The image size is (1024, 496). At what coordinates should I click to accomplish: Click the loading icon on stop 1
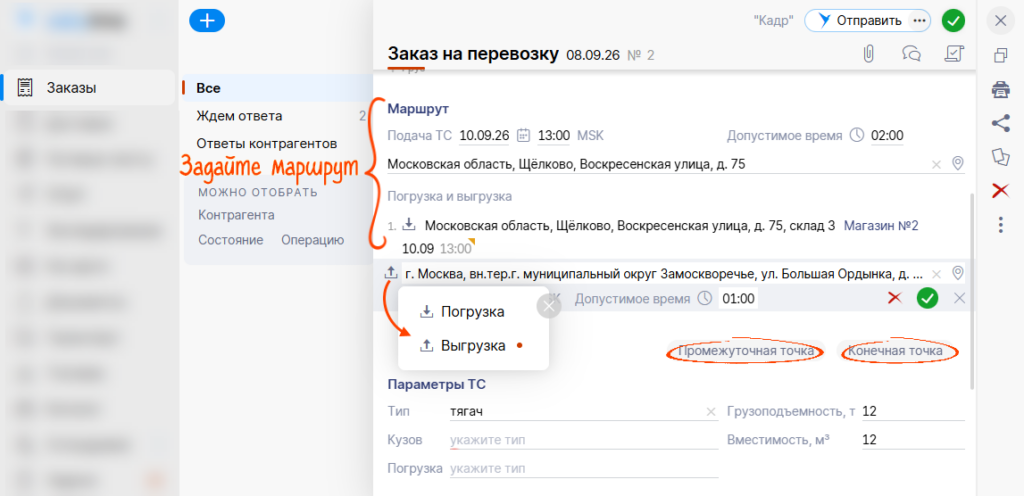pos(409,226)
